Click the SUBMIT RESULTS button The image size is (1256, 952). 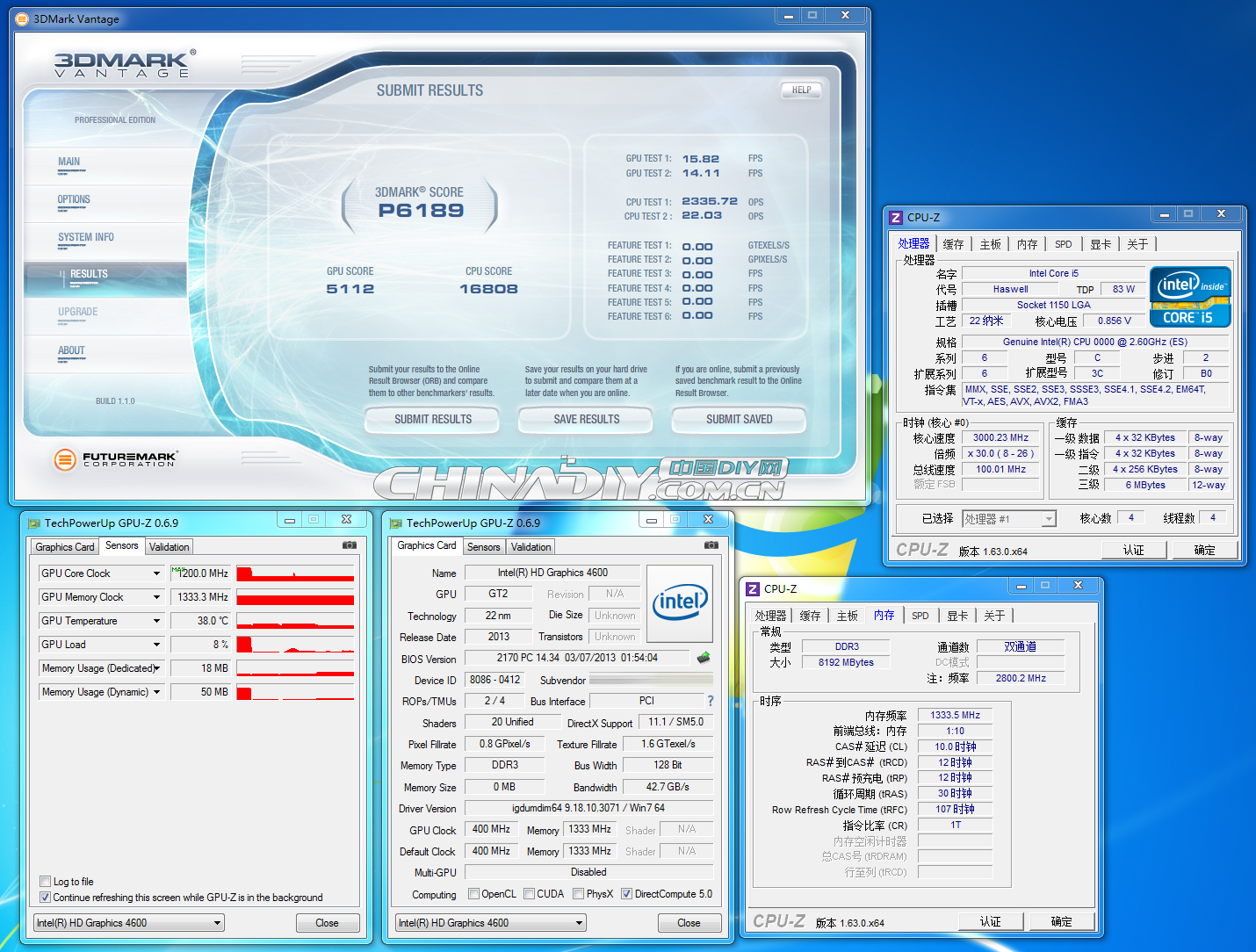(x=432, y=420)
